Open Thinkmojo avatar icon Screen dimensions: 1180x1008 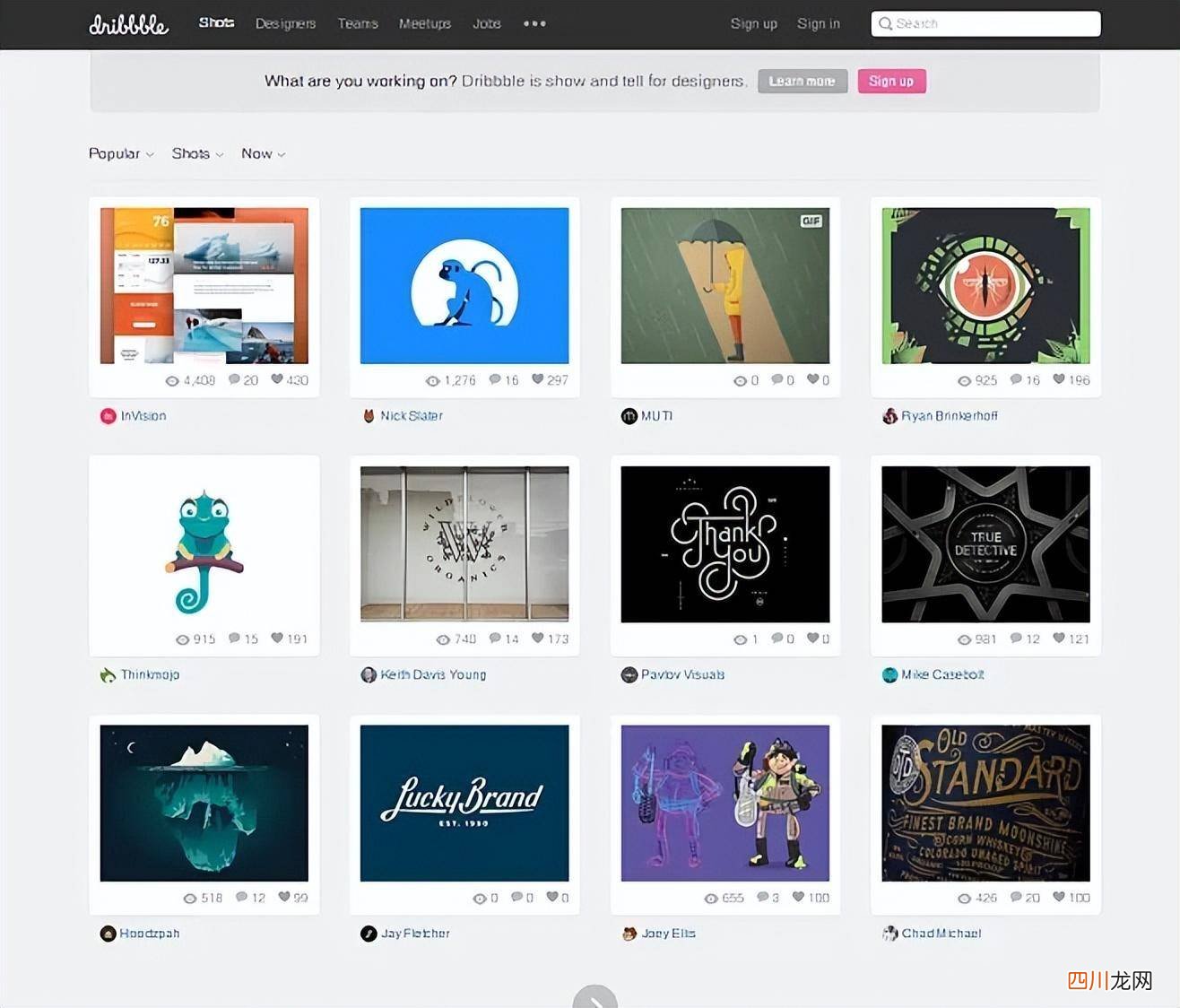(x=108, y=675)
